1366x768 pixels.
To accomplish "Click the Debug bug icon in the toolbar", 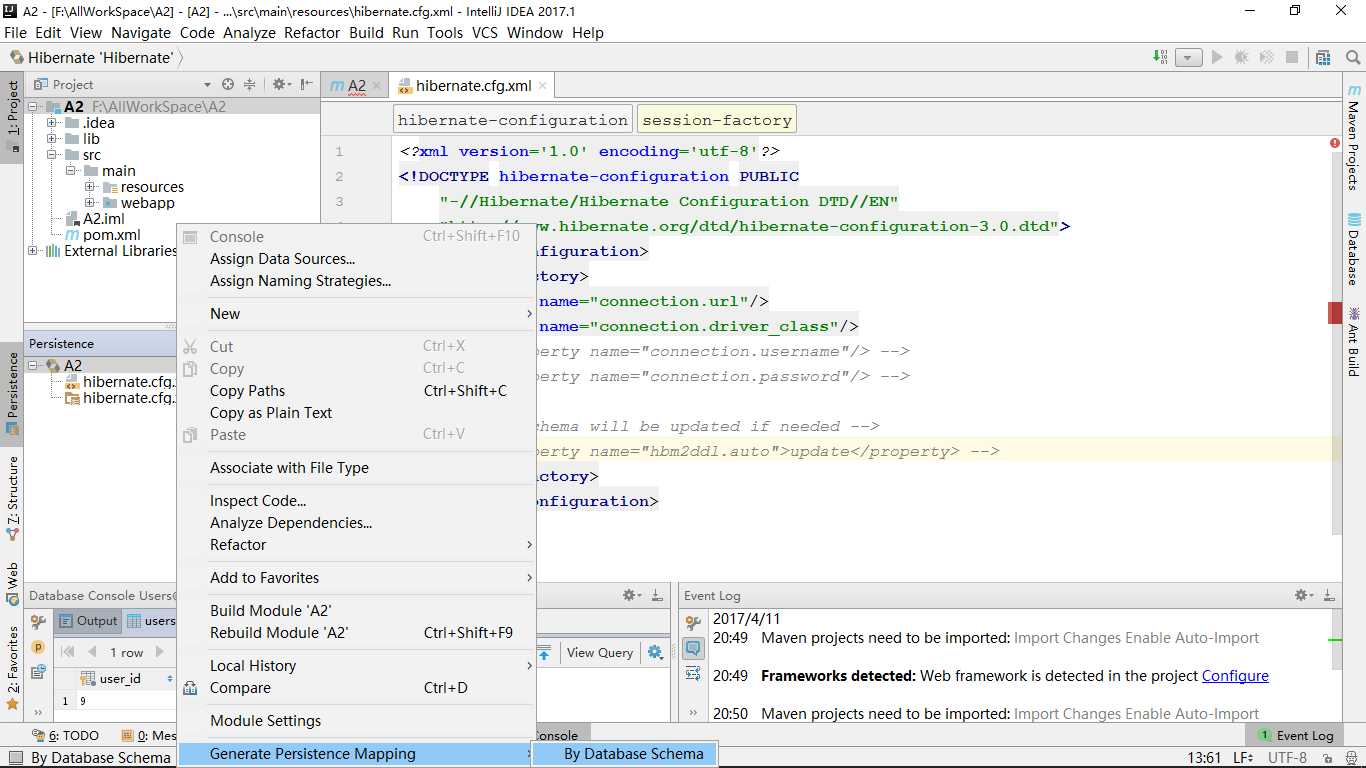I will pos(1242,57).
